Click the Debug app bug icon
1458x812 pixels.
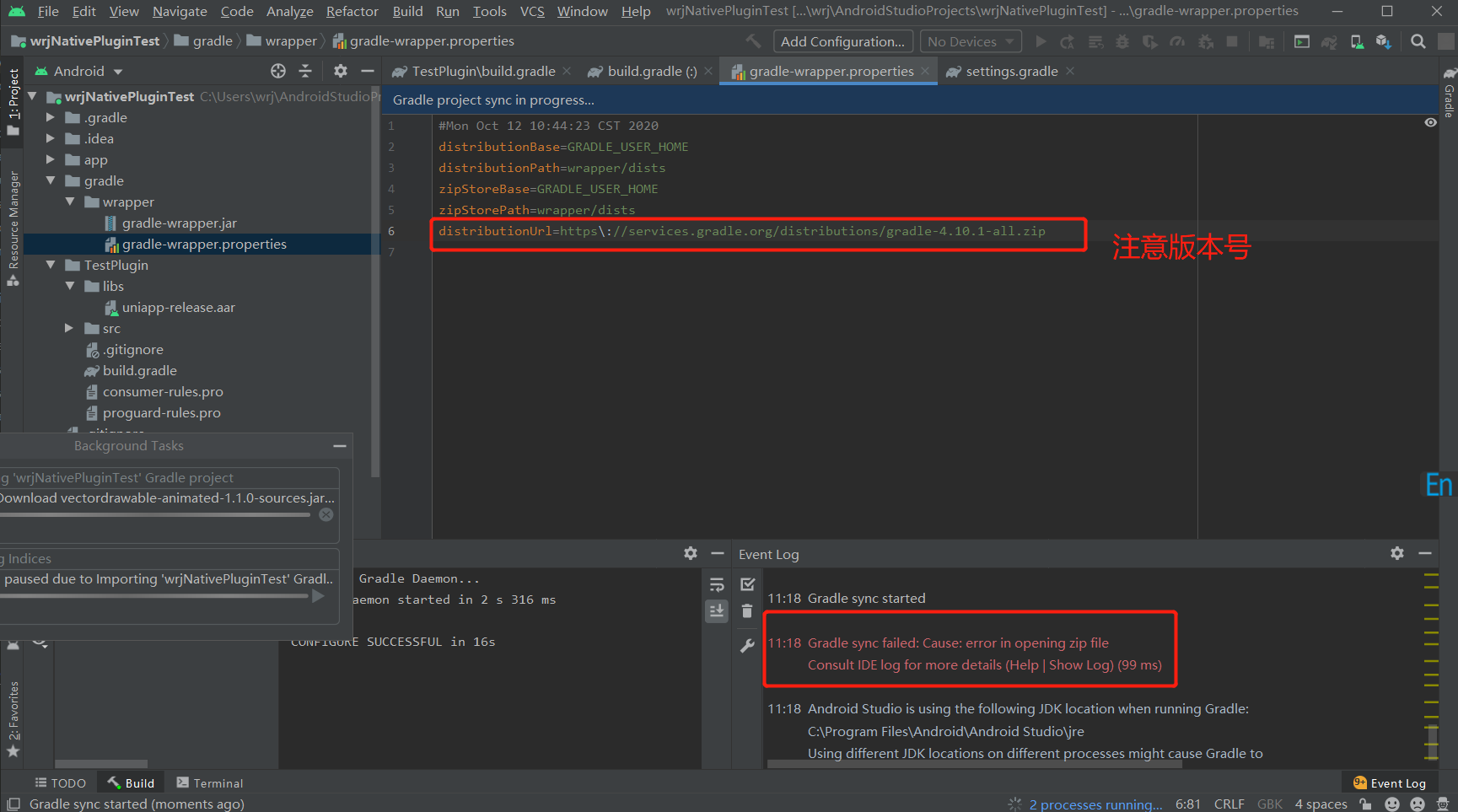click(1122, 41)
